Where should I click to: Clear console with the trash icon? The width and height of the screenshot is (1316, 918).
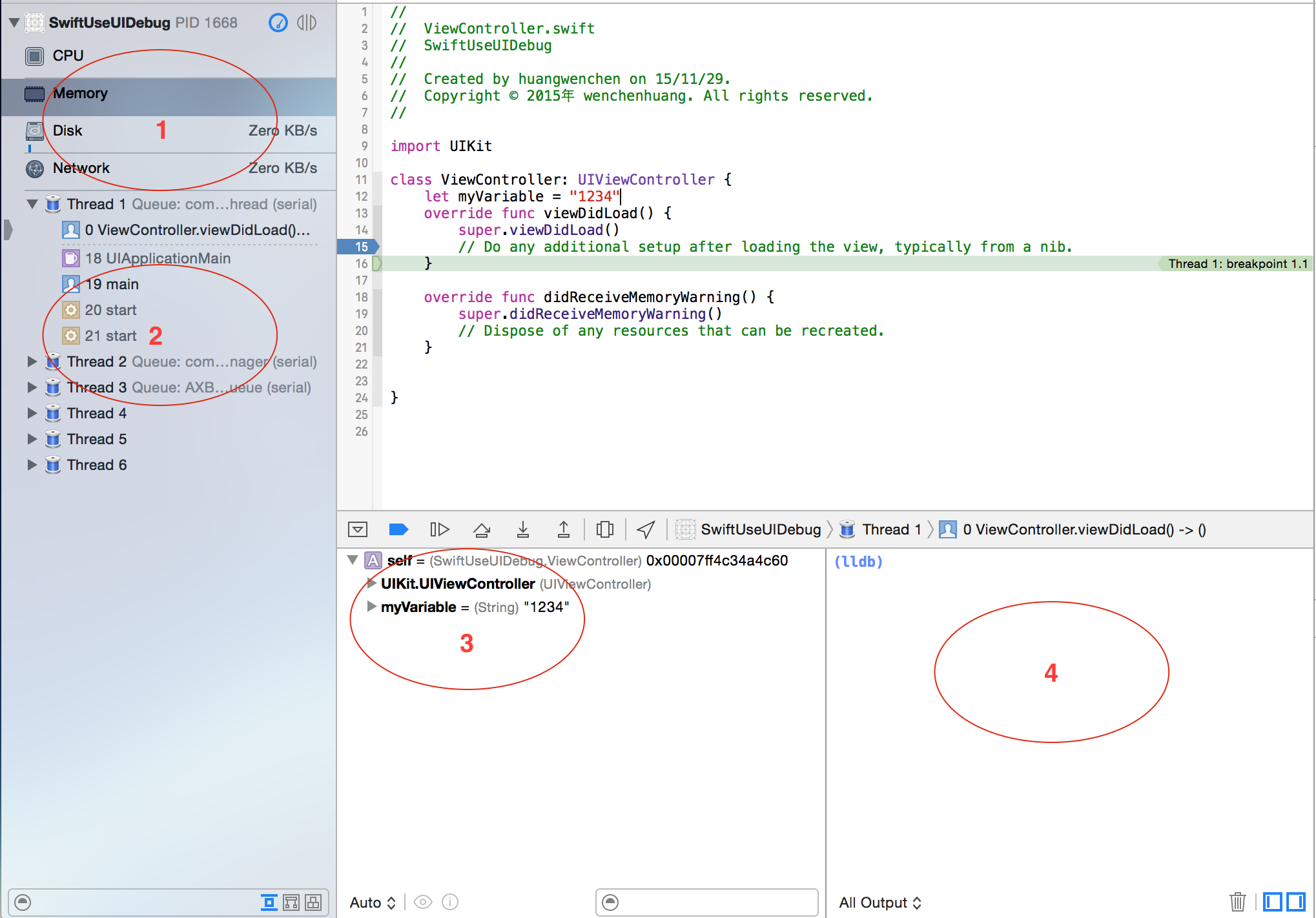pos(1237,902)
